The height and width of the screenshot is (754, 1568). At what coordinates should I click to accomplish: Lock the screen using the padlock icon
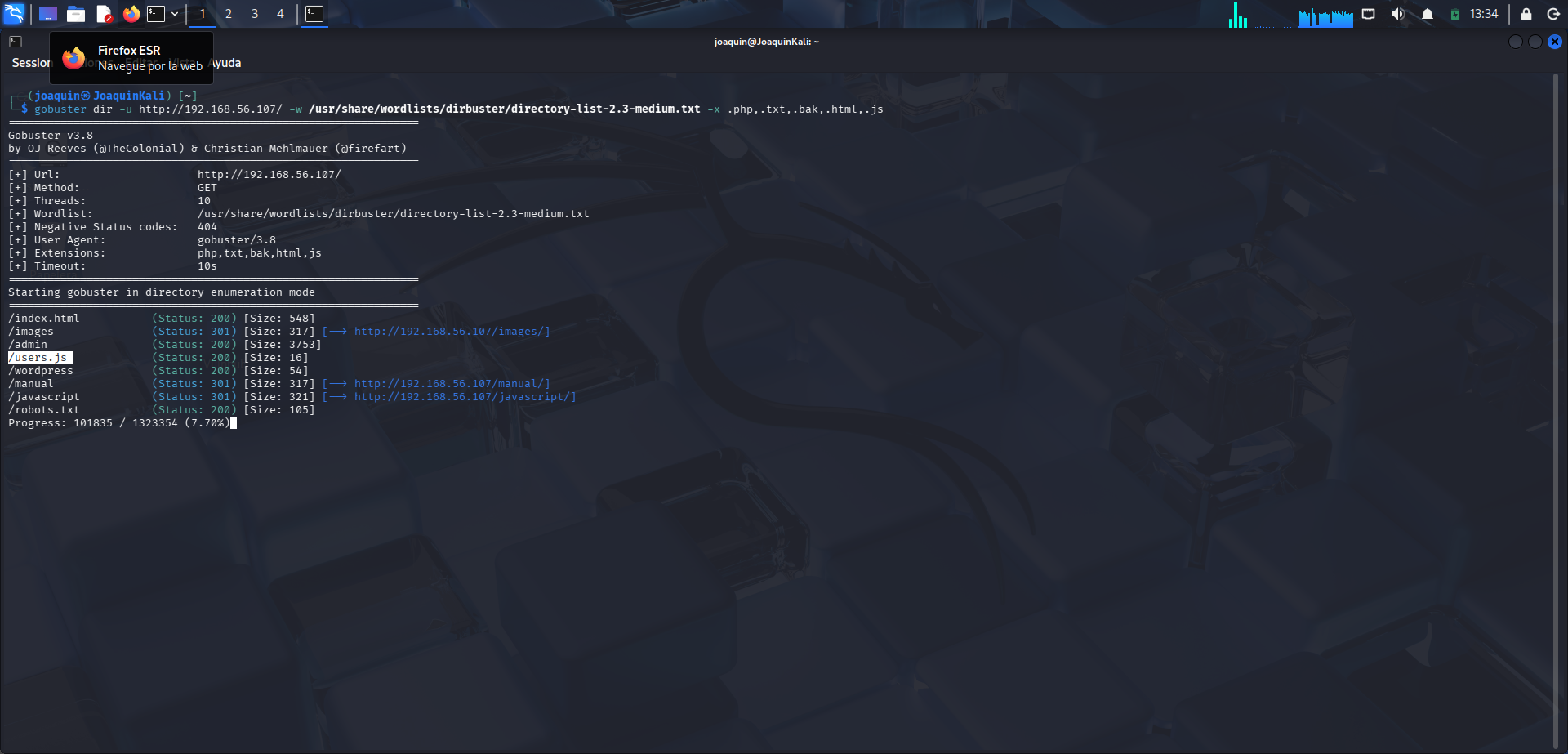[x=1524, y=14]
